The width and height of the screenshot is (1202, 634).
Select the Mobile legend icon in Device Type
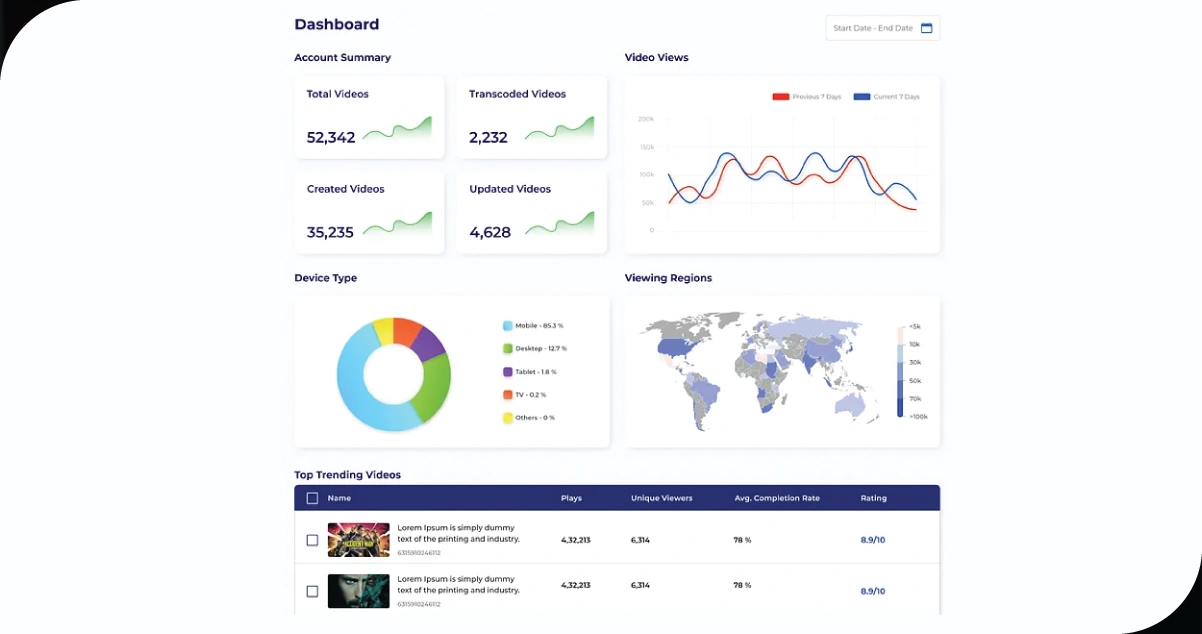click(x=507, y=326)
